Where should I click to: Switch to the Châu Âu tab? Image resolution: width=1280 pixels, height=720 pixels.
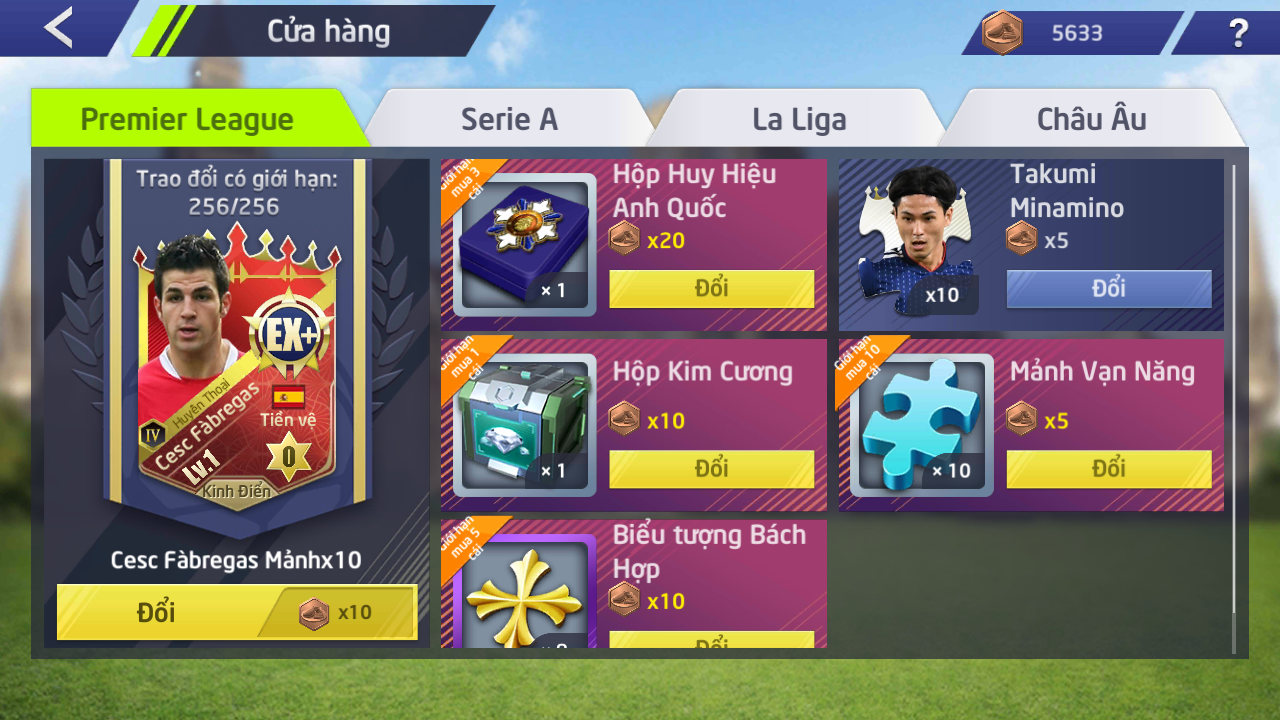coord(1091,119)
